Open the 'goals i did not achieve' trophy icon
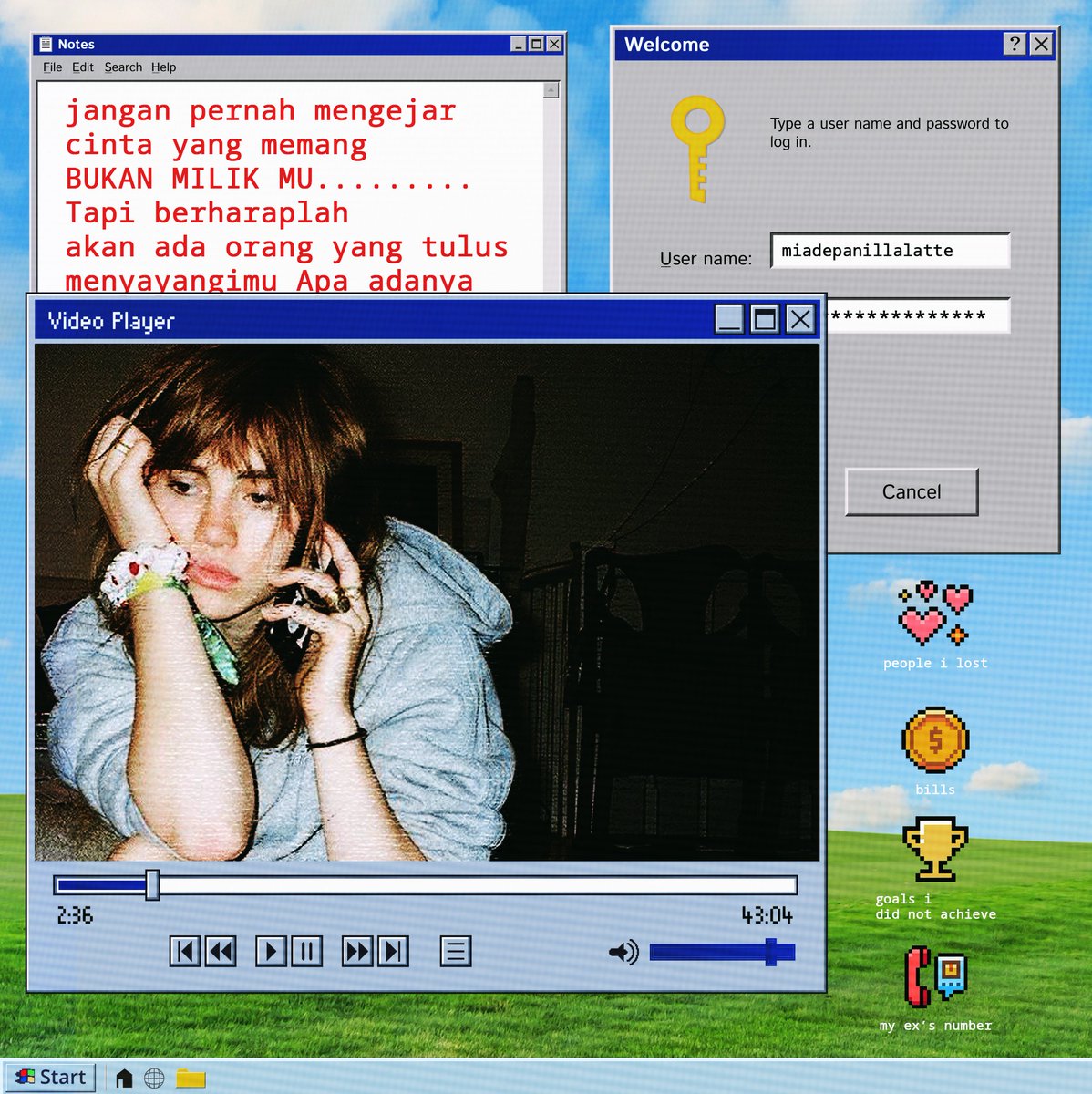Image resolution: width=1092 pixels, height=1094 pixels. tap(935, 849)
